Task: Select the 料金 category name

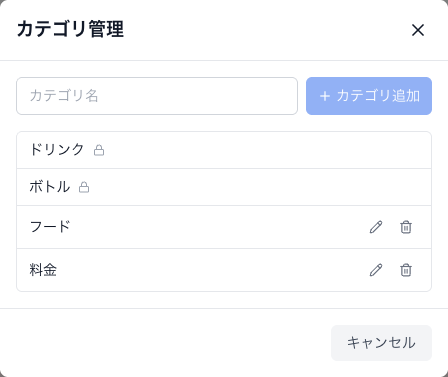Action: click(x=43, y=270)
